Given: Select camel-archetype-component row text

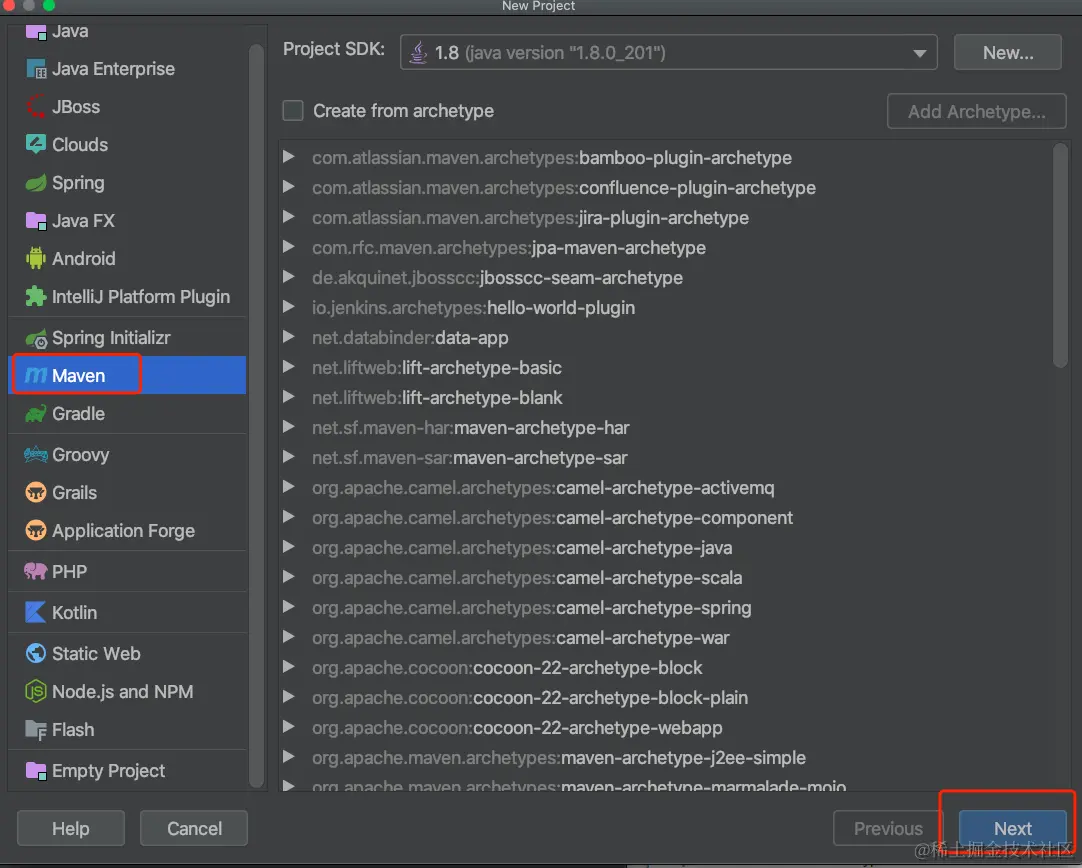Looking at the screenshot, I should (x=552, y=517).
